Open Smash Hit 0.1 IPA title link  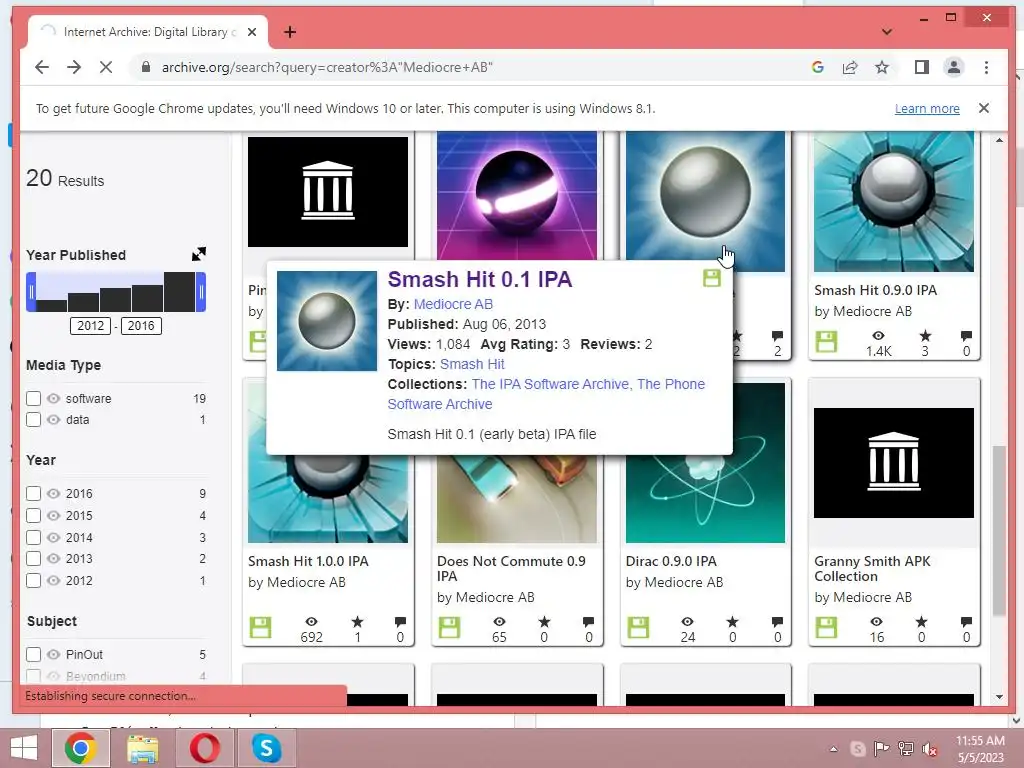(480, 280)
